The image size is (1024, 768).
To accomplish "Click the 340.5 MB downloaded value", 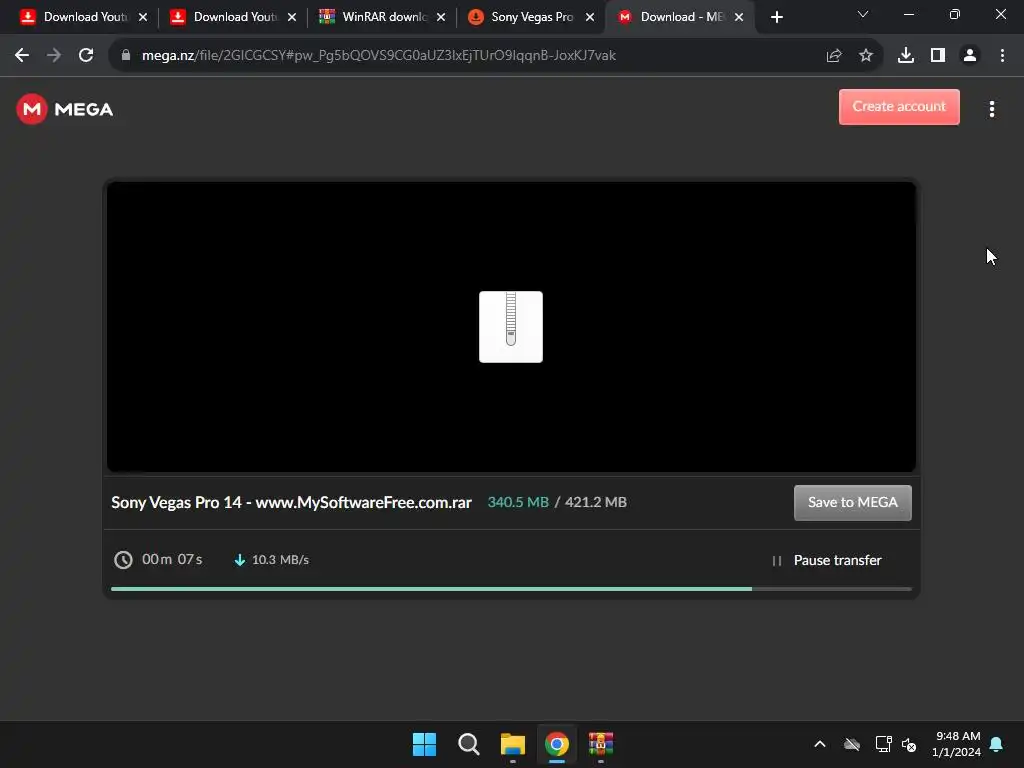I will point(518,502).
